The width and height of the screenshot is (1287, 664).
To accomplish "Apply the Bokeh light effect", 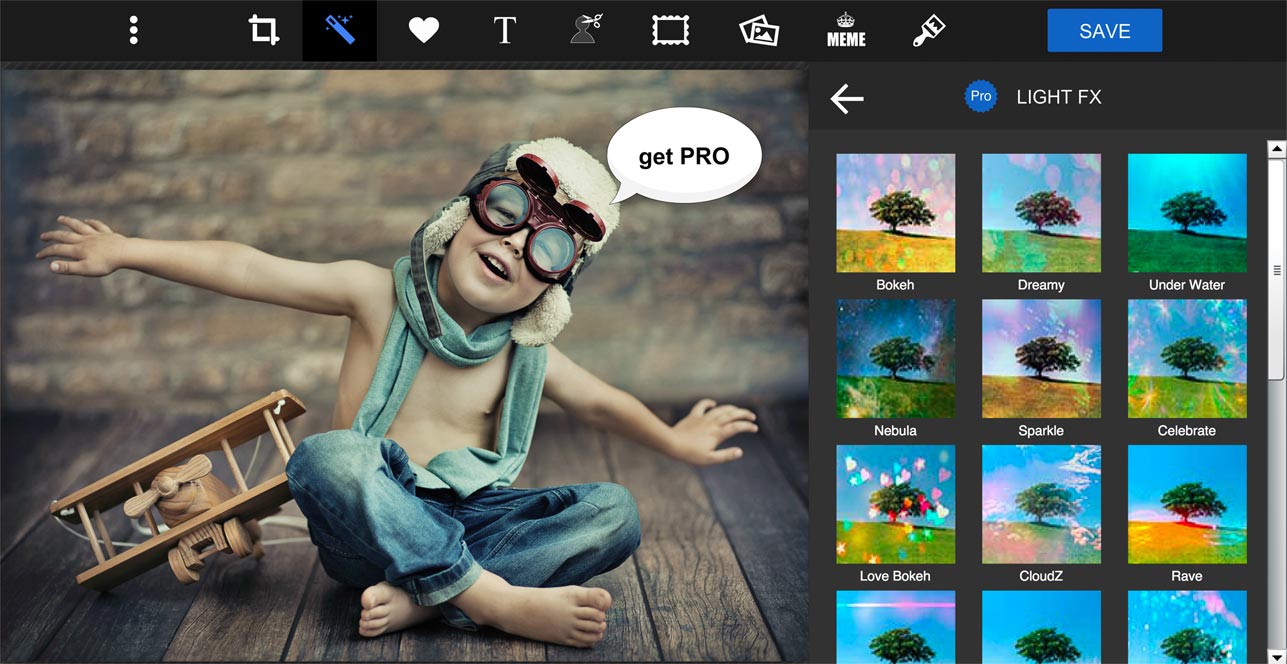I will click(x=895, y=213).
